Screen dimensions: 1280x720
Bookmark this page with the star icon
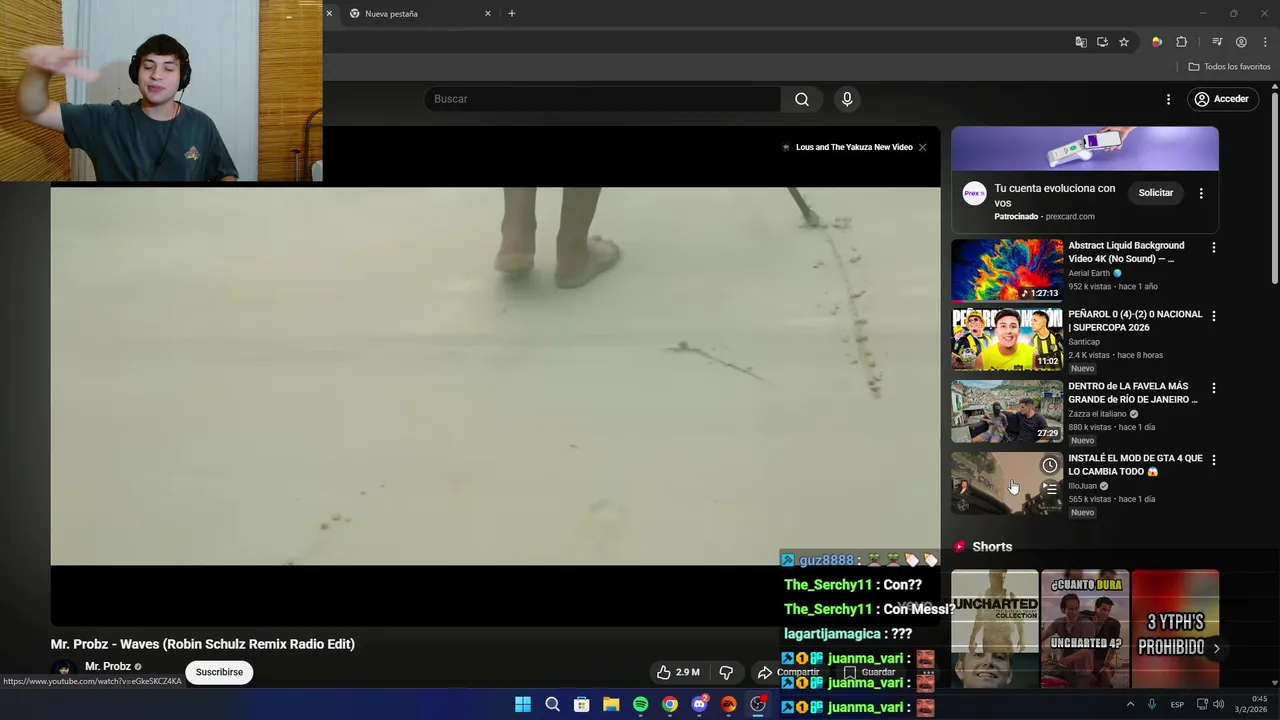click(x=1124, y=42)
